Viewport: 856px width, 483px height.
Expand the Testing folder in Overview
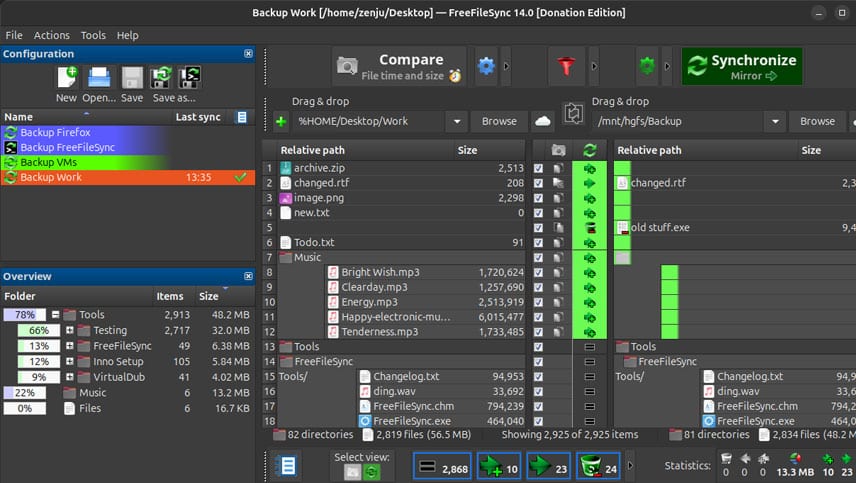coord(69,330)
